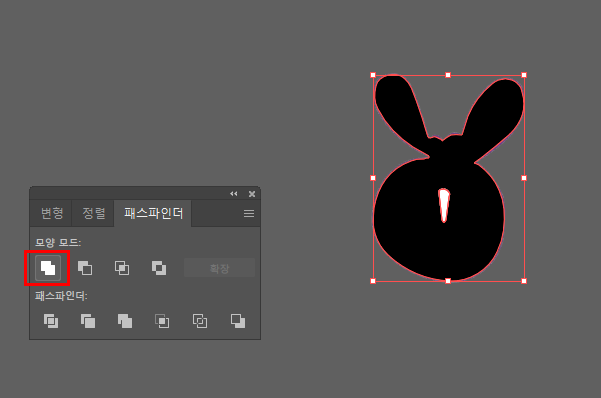Click the left-middle bounding box handle
Screen dimensions: 601x398
pyautogui.click(x=373, y=178)
